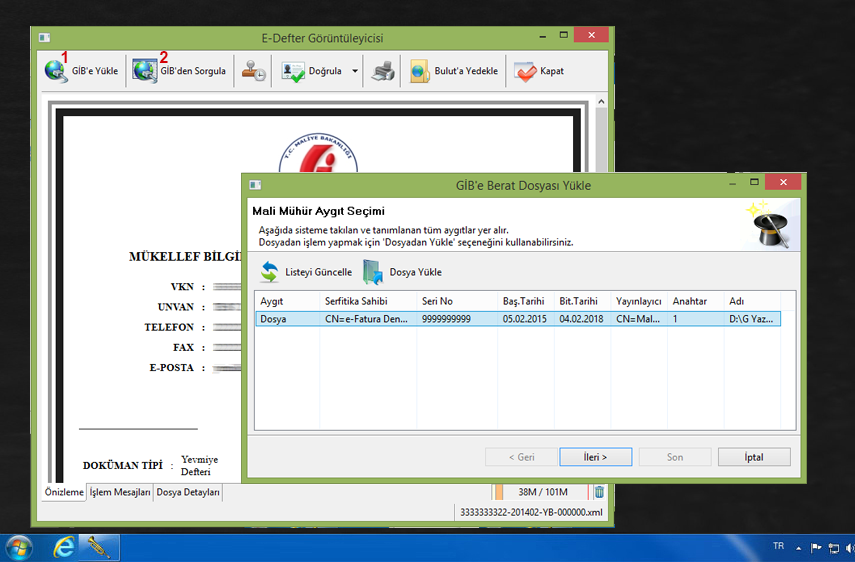The height and width of the screenshot is (562, 855).
Task: Click the trash bin icon beside memory bar
Action: (x=599, y=492)
